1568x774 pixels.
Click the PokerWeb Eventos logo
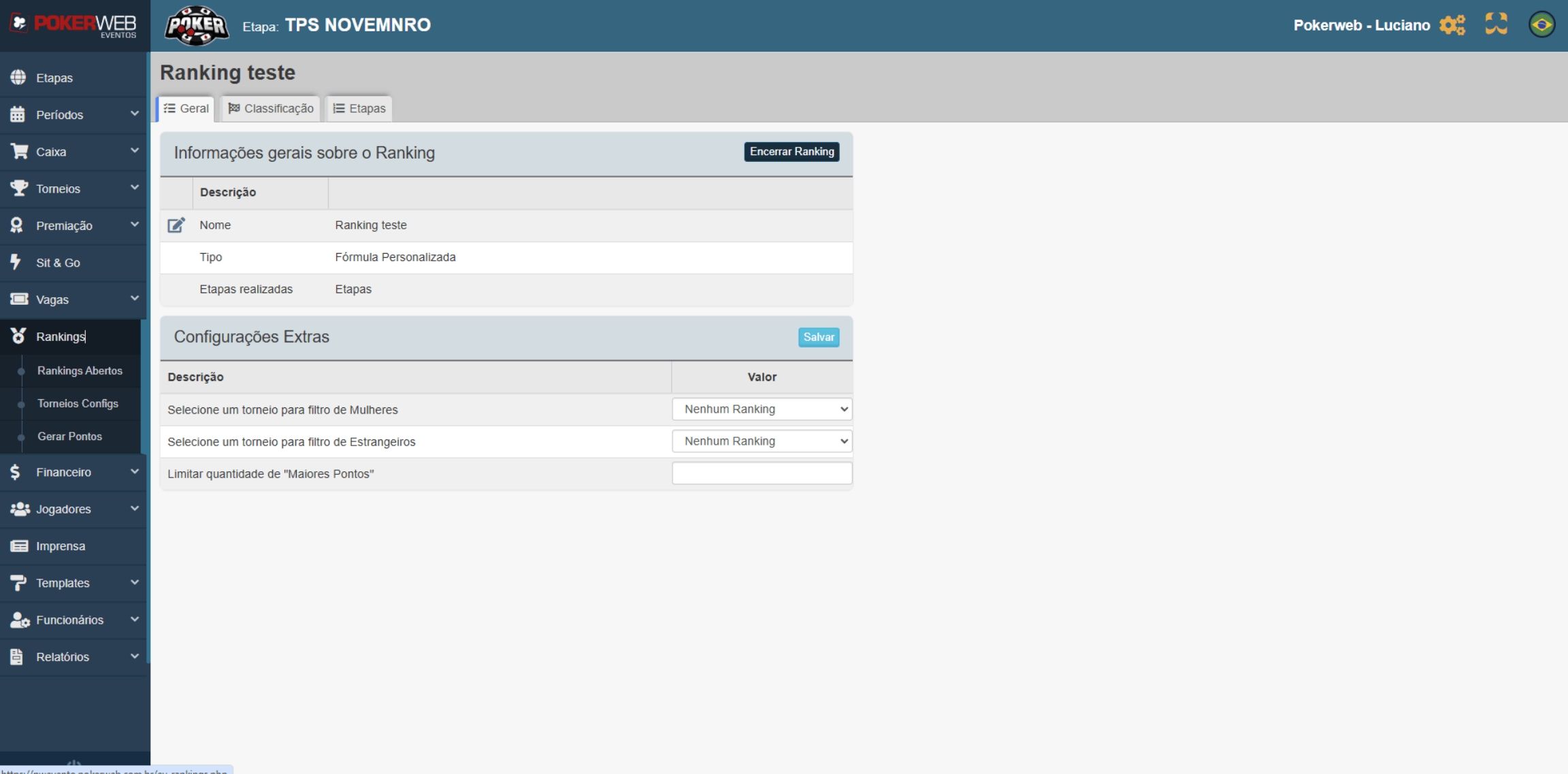point(73,25)
